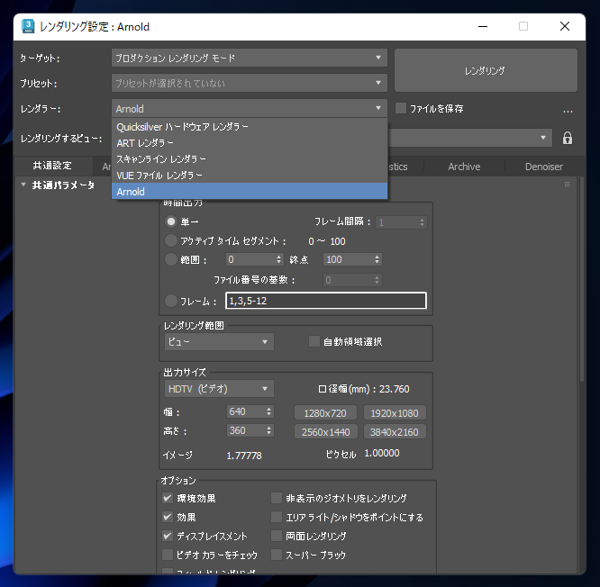Select Quicksilver ハードウェア レンダラー from list
The width and height of the screenshot is (600, 587).
(x=249, y=127)
